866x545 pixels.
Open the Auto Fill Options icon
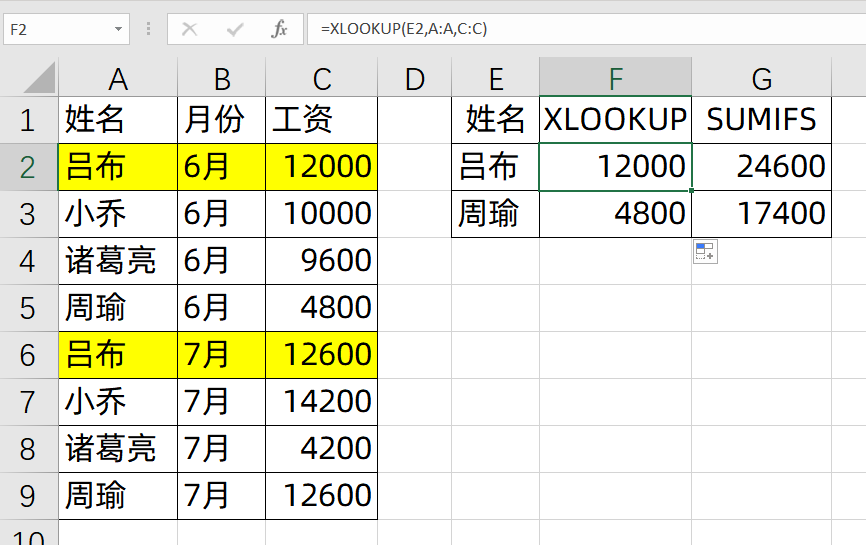pyautogui.click(x=705, y=253)
